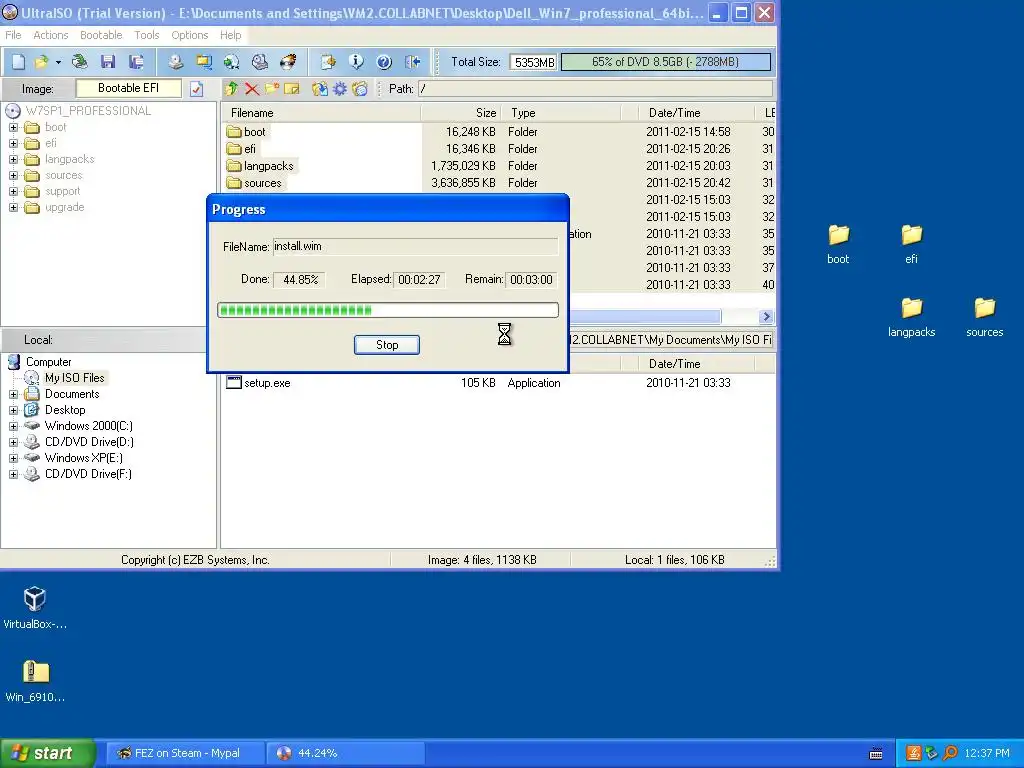Click the Burn CD/DVD Image icon

coord(288,62)
